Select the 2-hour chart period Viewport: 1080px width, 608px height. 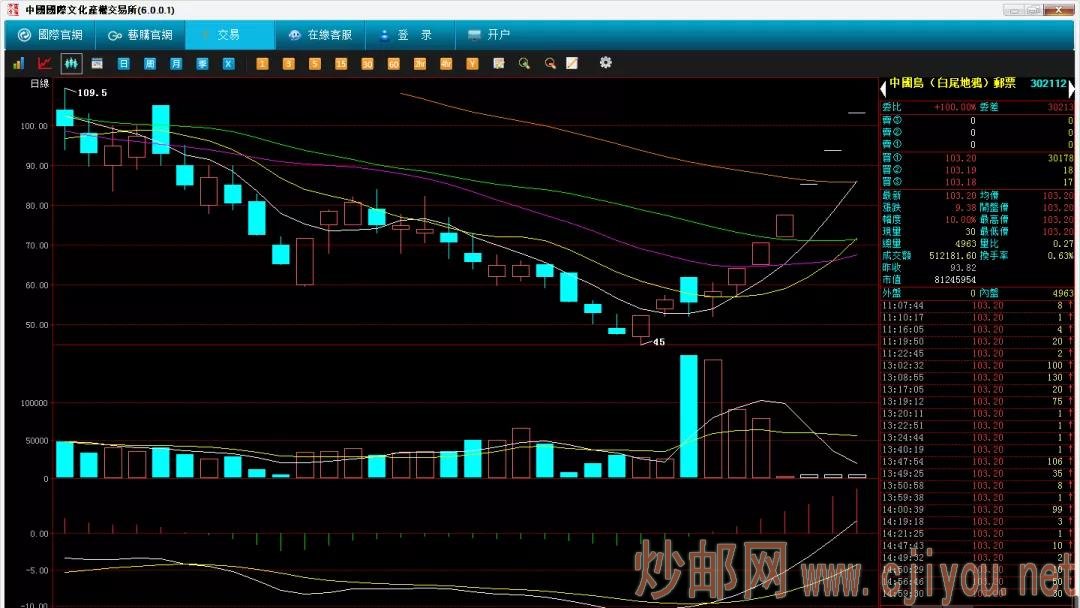(419, 63)
